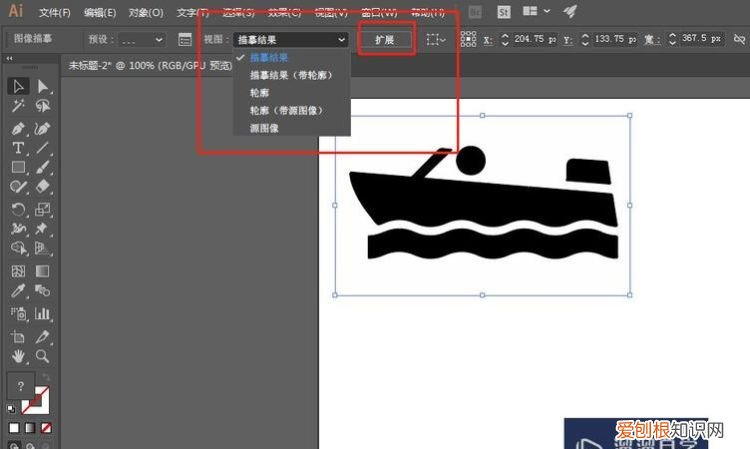
Task: Activate the Type tool
Action: pyautogui.click(x=18, y=148)
